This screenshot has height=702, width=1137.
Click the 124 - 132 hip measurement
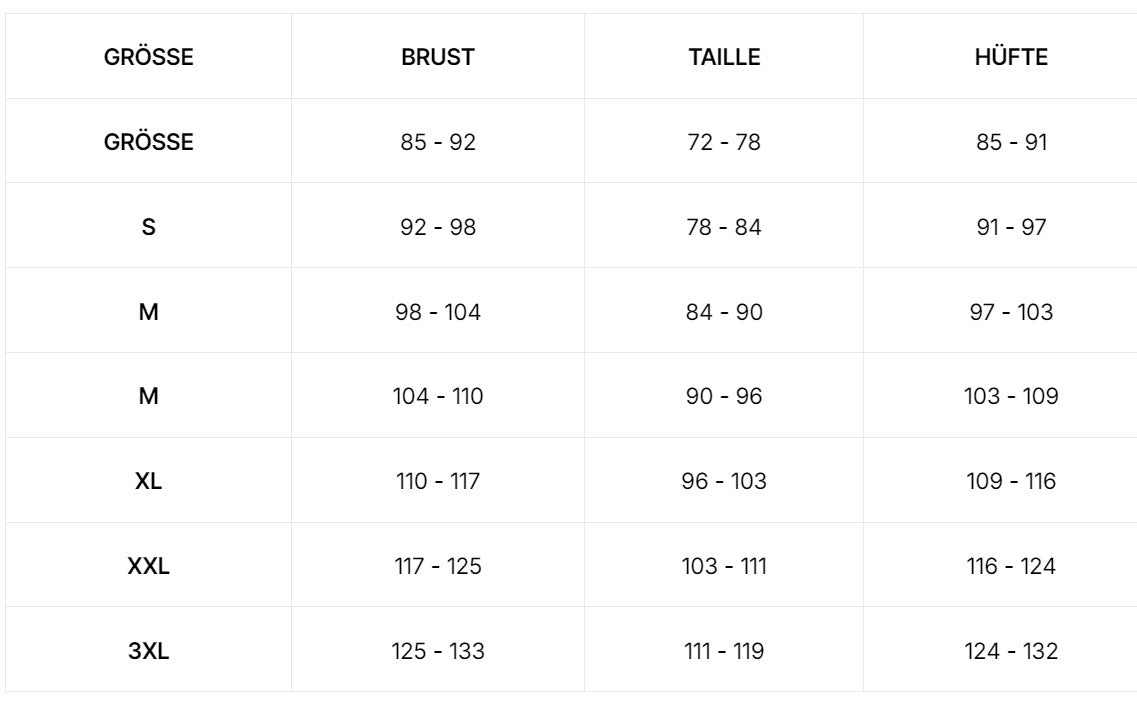pos(1010,652)
